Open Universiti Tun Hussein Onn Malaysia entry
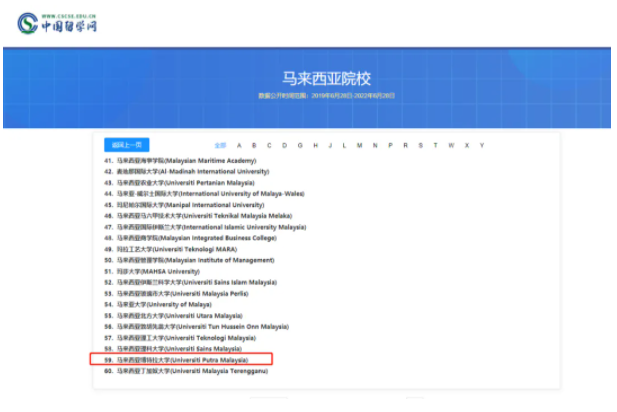 [x=197, y=327]
